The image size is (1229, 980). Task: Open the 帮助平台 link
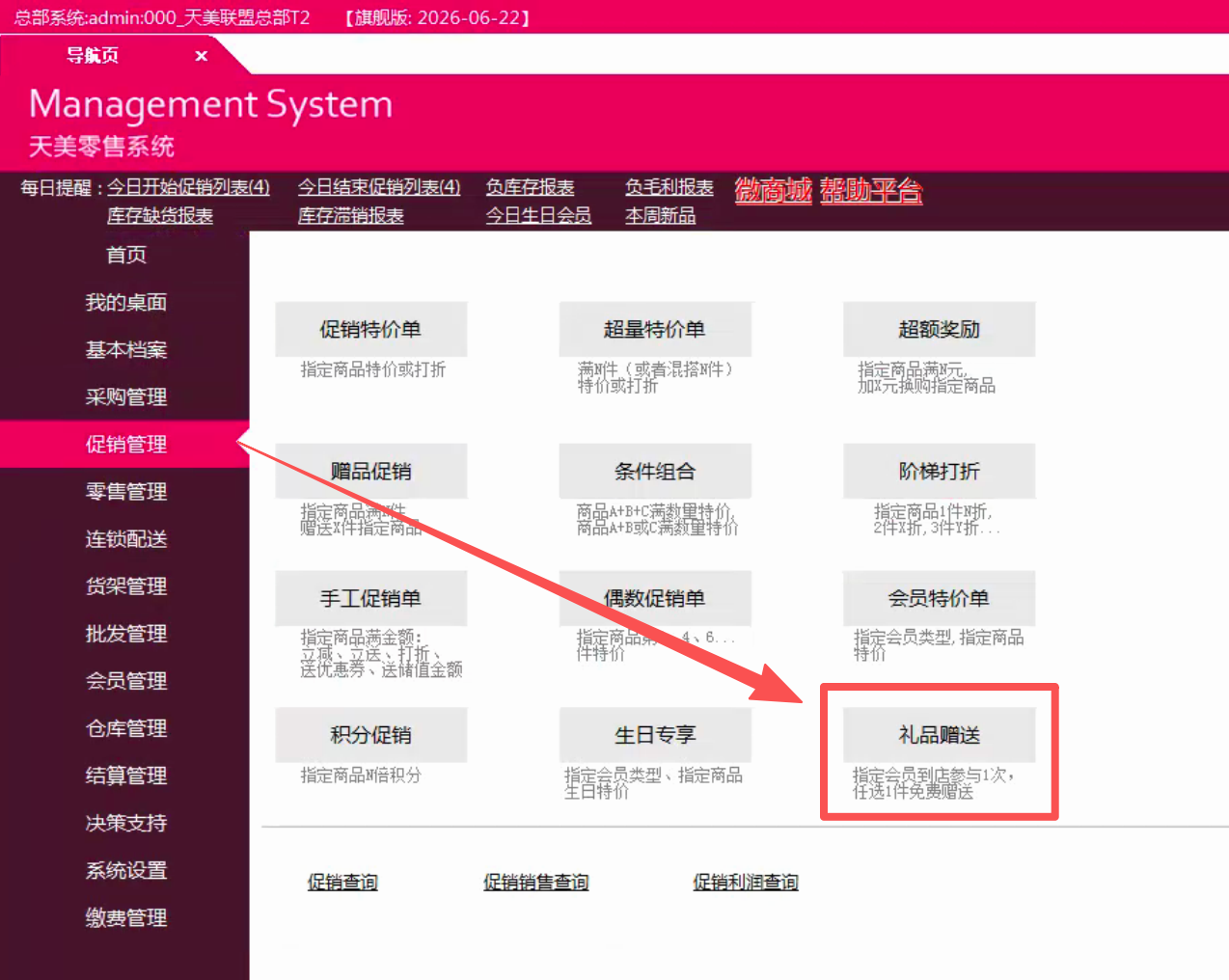pyautogui.click(x=871, y=191)
